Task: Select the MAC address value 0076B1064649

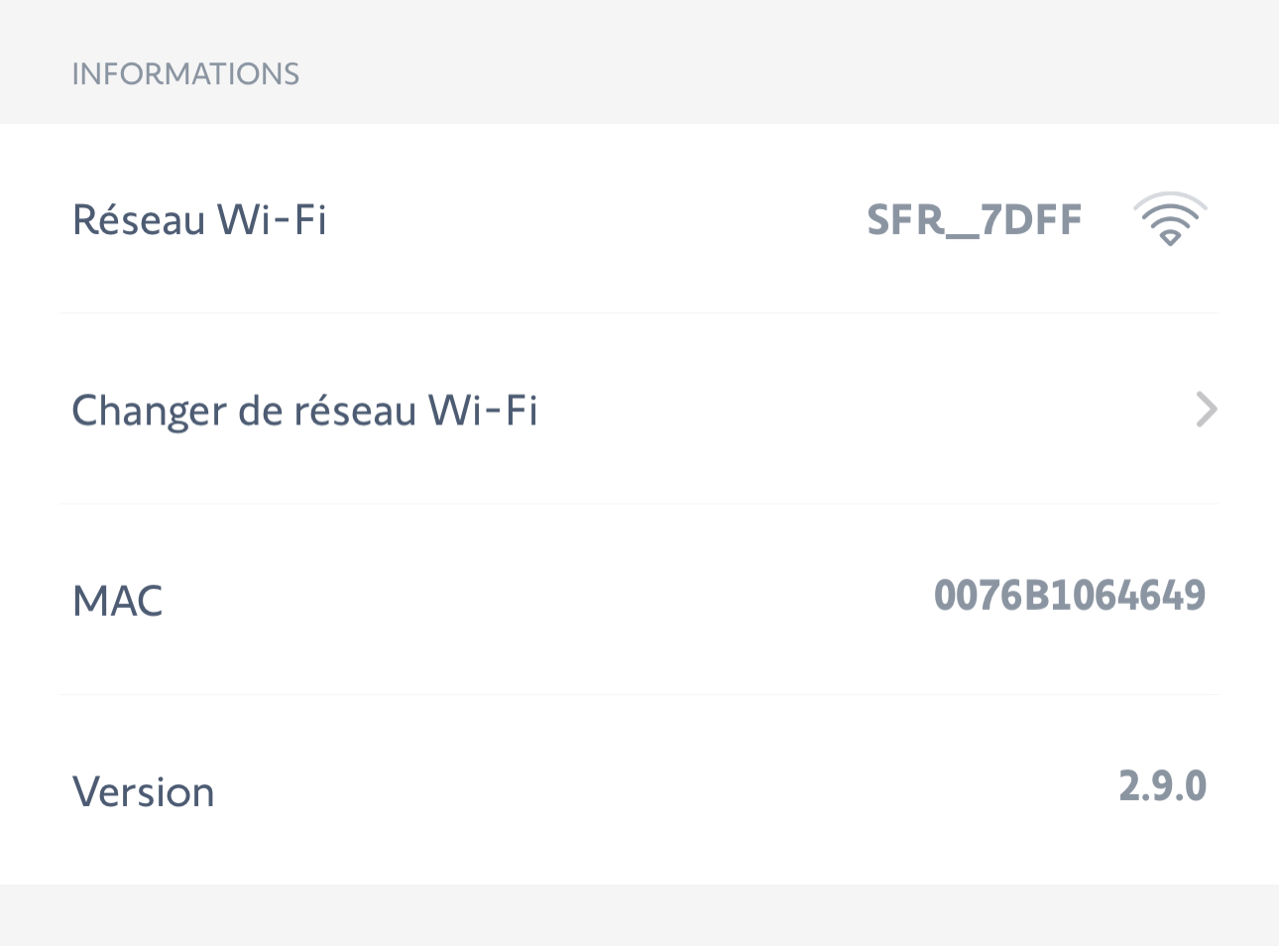Action: pyautogui.click(x=1070, y=595)
